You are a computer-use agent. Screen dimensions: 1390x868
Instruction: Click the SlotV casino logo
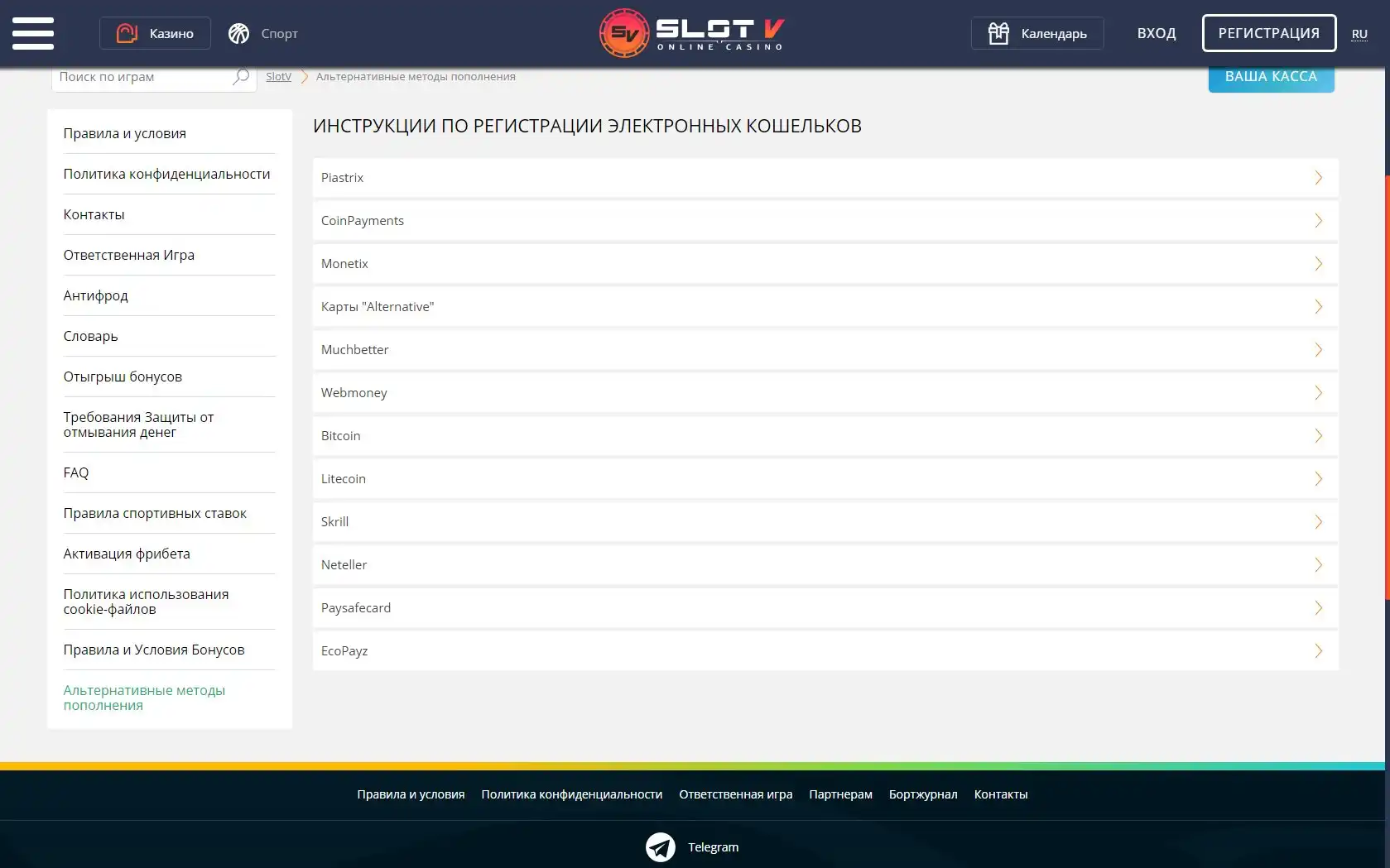[x=692, y=33]
